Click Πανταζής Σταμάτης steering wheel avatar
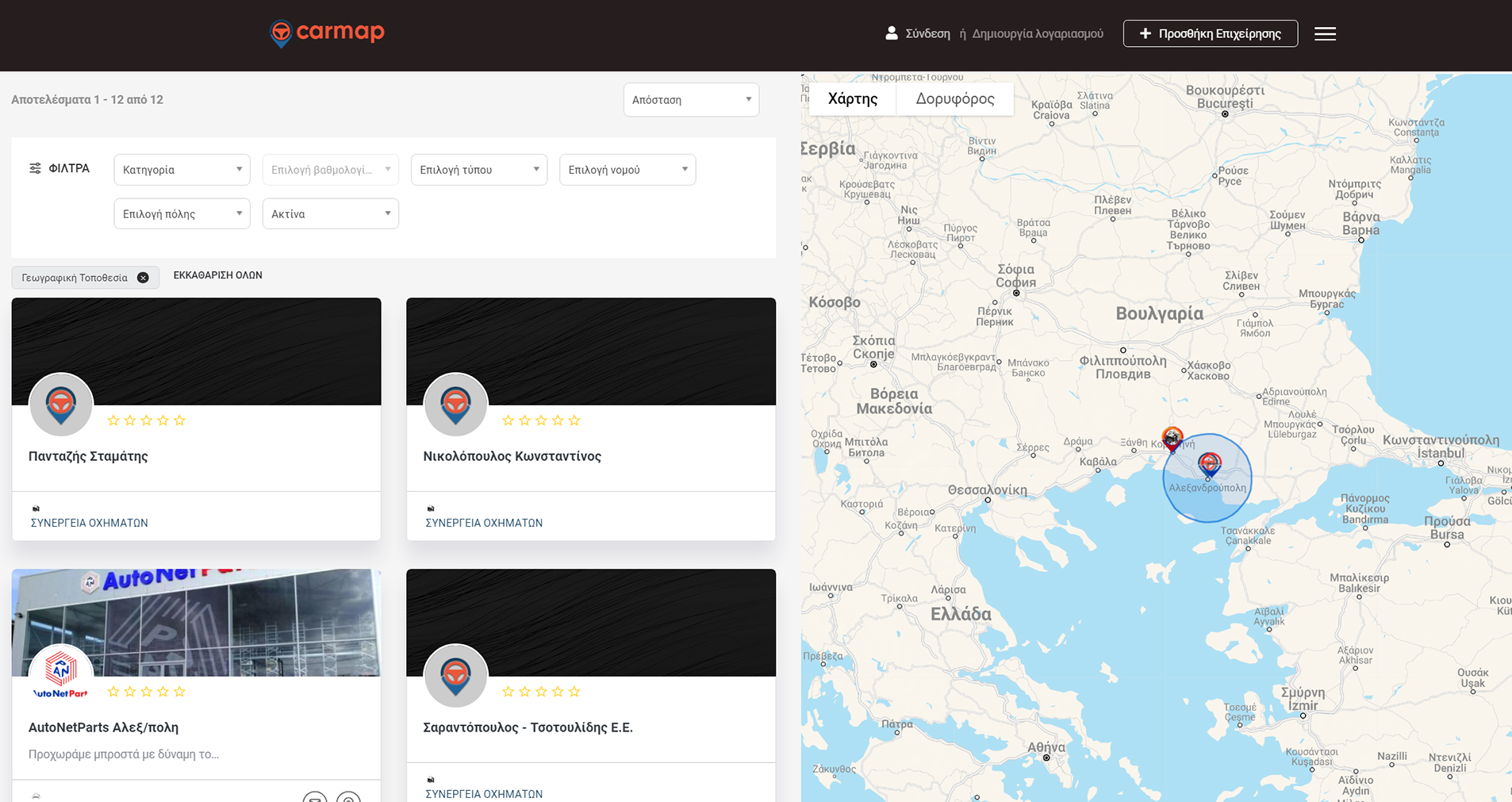The height and width of the screenshot is (802, 1512). click(x=61, y=405)
